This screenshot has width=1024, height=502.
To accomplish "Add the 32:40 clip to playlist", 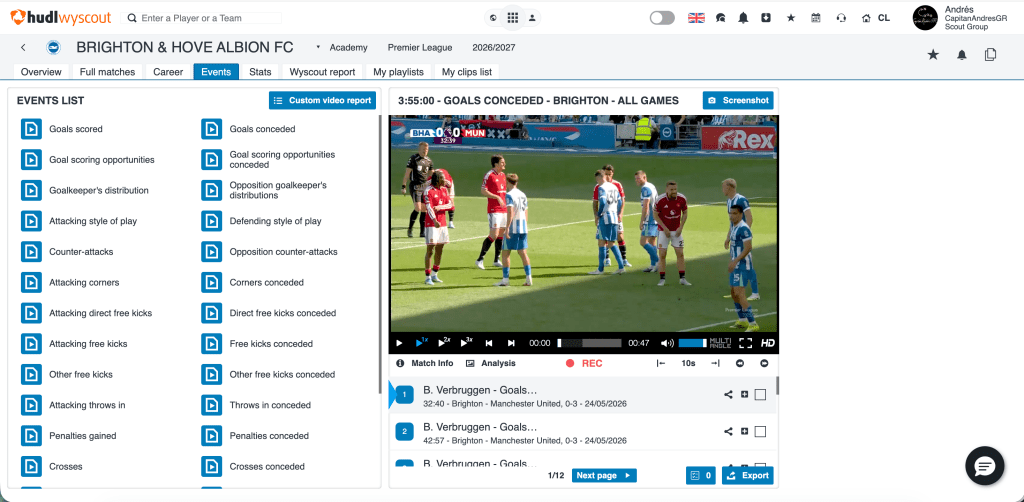I will click(x=744, y=394).
